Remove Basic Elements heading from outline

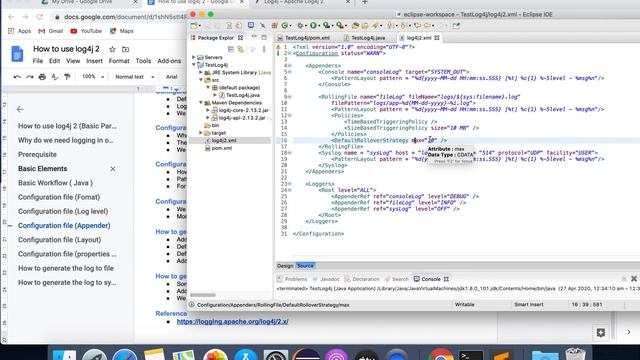(113, 169)
